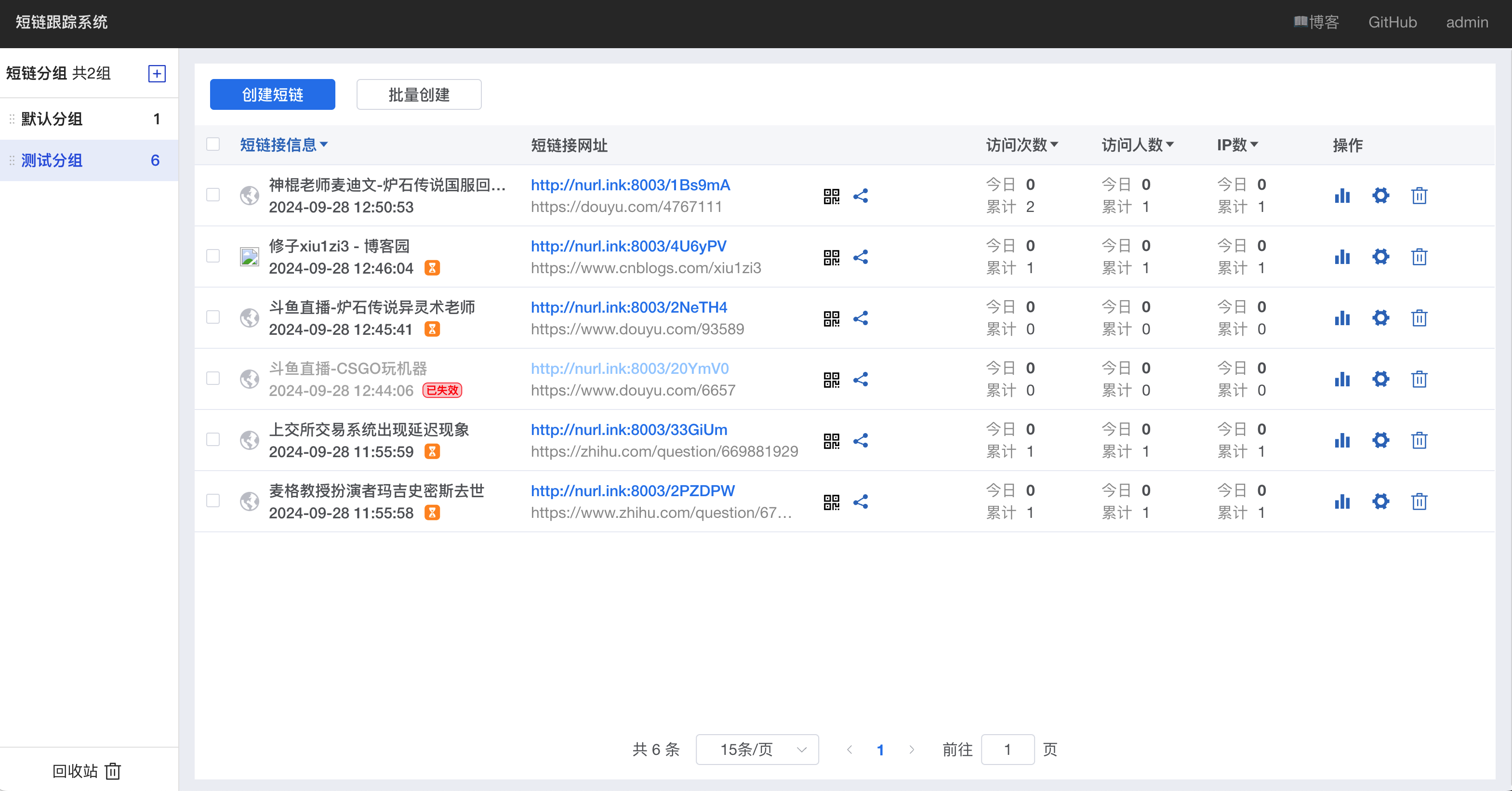This screenshot has height=791, width=1512.
Task: Open short link nurl.ink:8003/33GiUm
Action: (629, 430)
